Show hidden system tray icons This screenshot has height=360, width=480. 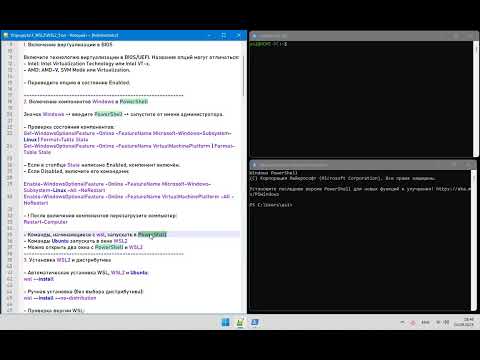[x=402, y=322]
